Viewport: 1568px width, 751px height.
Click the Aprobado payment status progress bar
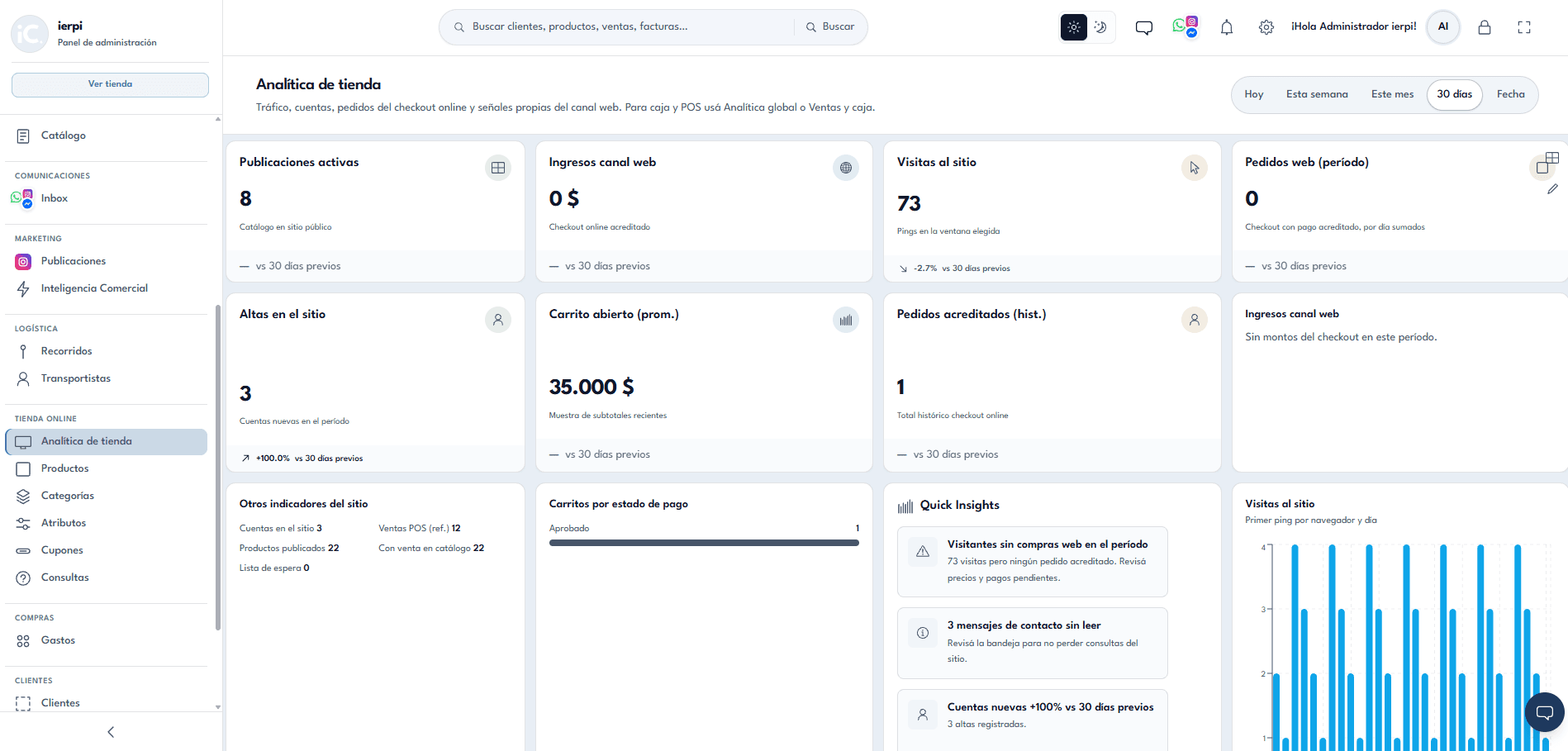coord(704,543)
